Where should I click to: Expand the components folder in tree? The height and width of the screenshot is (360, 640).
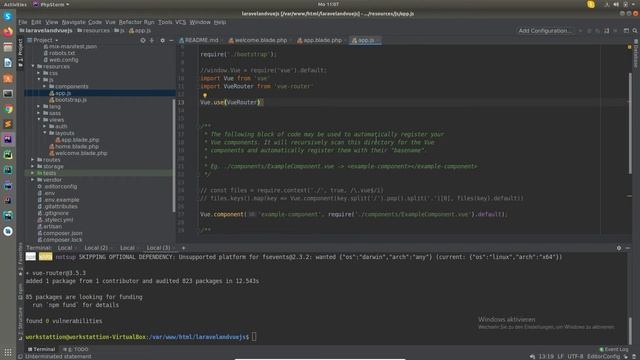(45, 87)
